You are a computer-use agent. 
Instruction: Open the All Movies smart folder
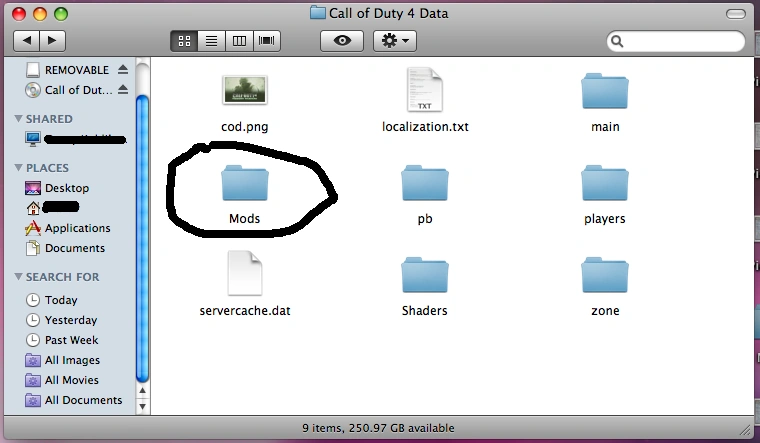tap(62, 380)
